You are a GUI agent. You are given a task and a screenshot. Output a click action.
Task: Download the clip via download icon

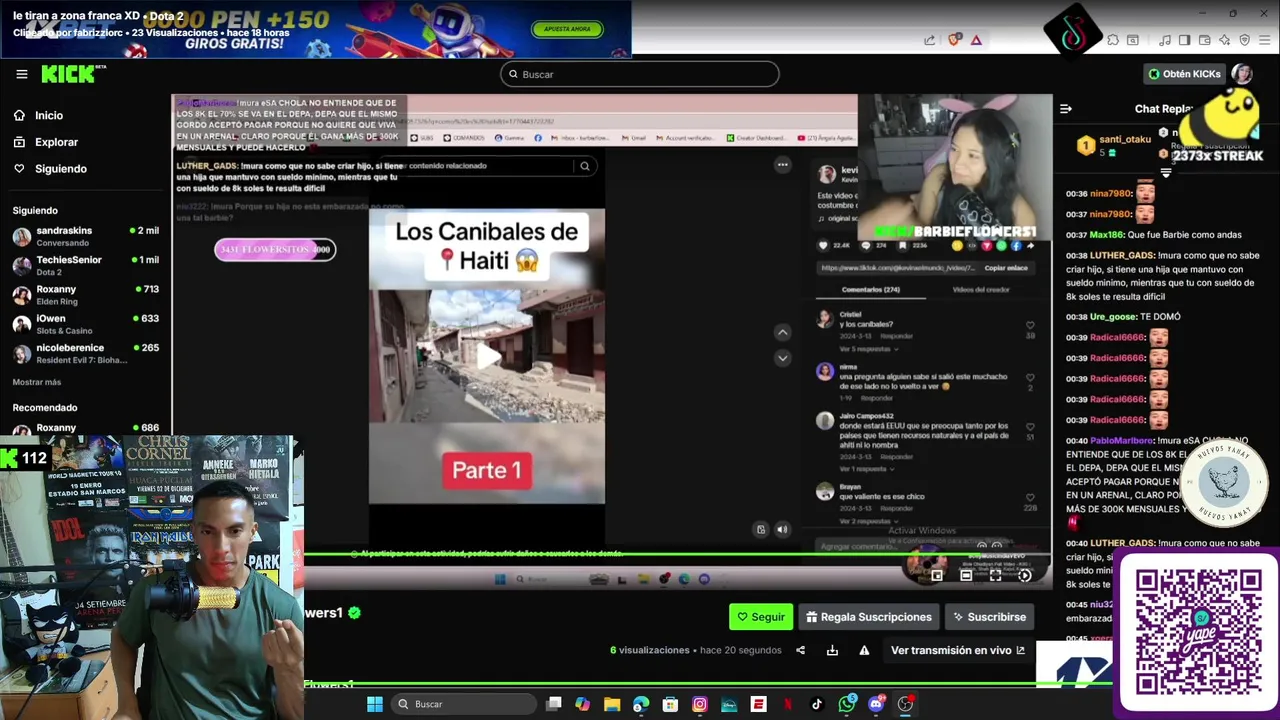click(x=832, y=650)
